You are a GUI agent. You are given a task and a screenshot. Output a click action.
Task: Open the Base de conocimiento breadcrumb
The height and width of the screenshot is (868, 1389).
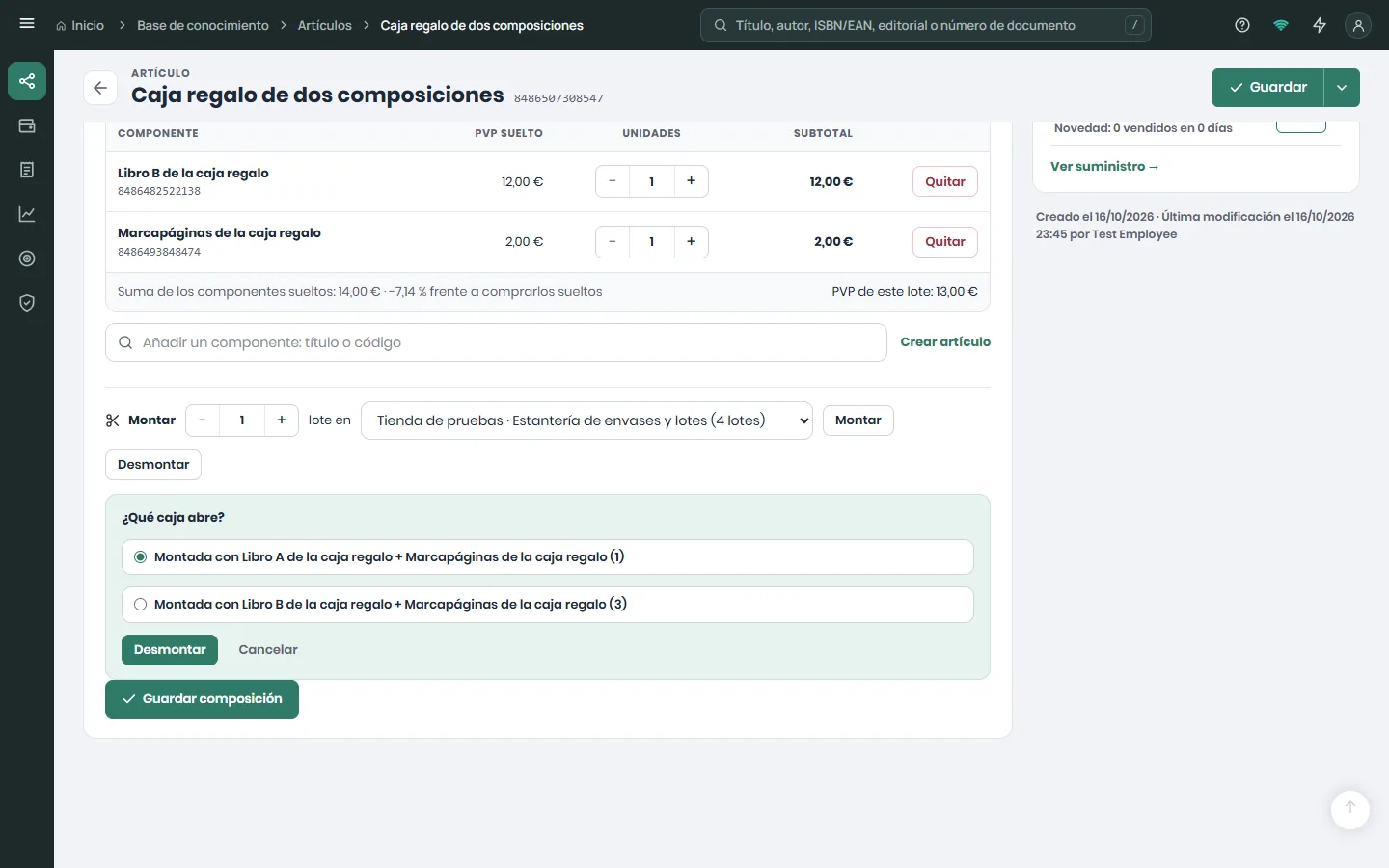203,25
